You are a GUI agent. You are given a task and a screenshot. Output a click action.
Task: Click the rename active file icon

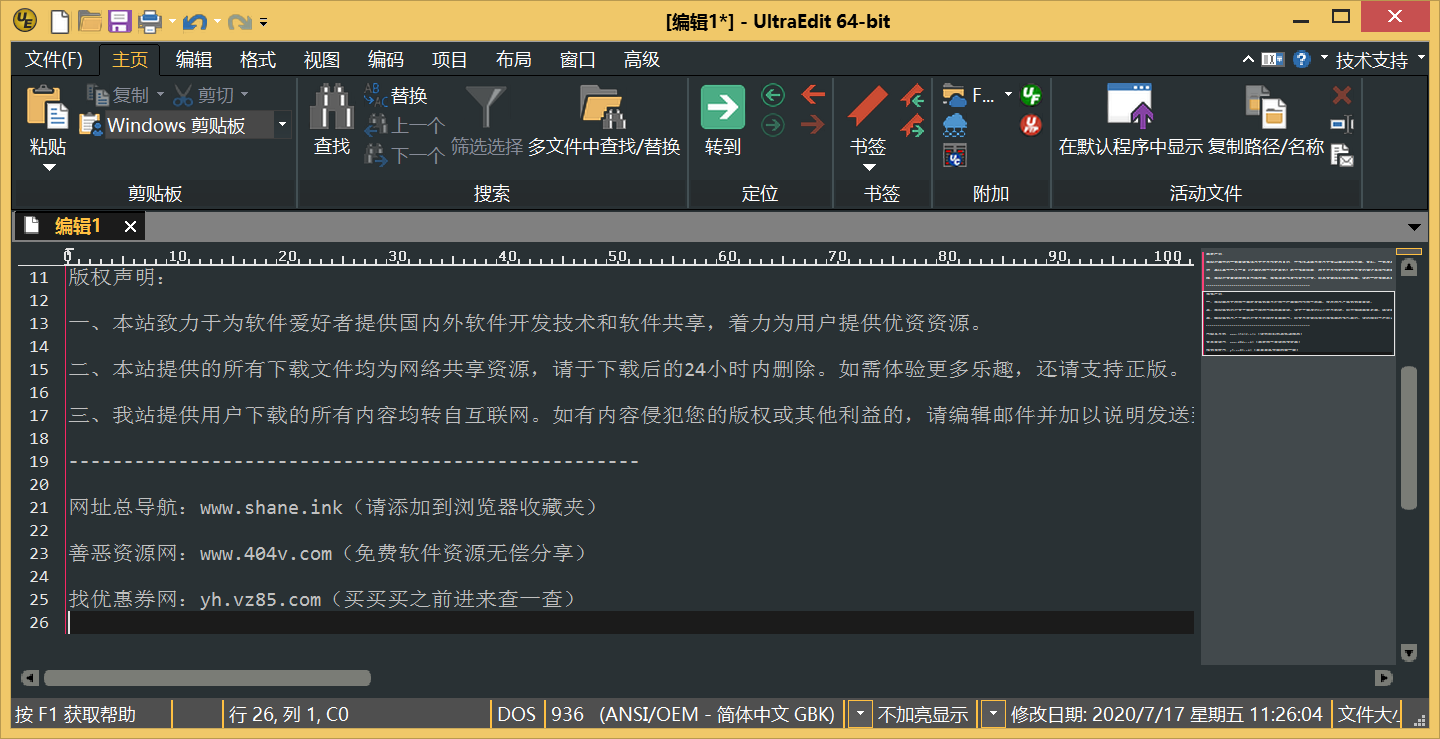(x=1342, y=125)
